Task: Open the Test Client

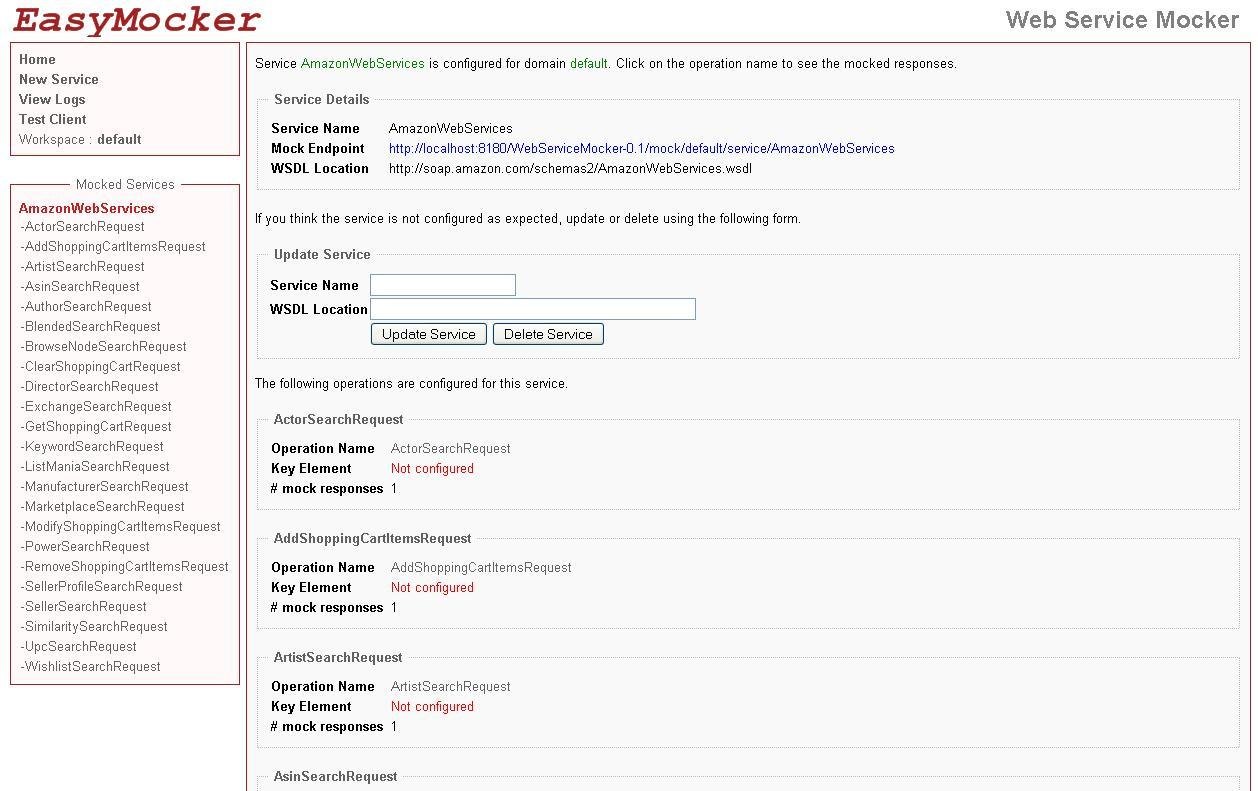Action: (52, 119)
